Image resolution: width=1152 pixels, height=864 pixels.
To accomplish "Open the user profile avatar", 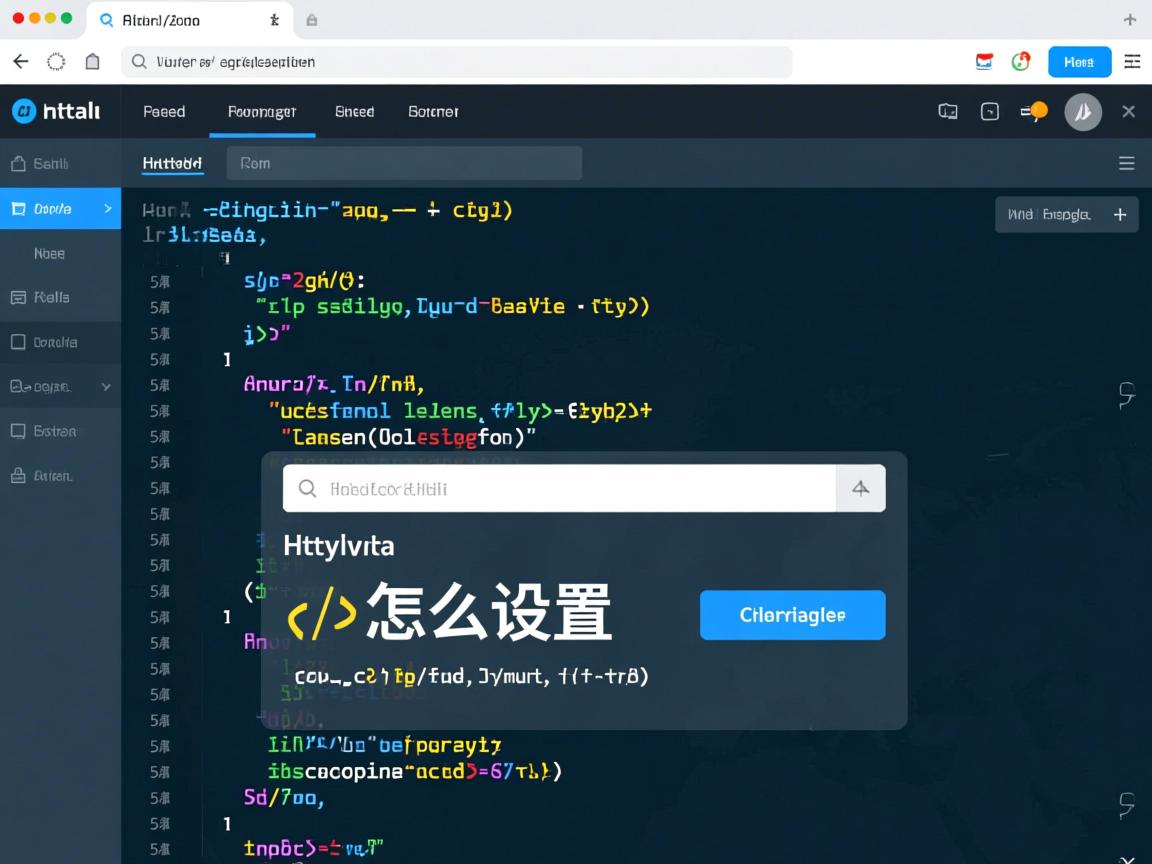I will 1083,111.
